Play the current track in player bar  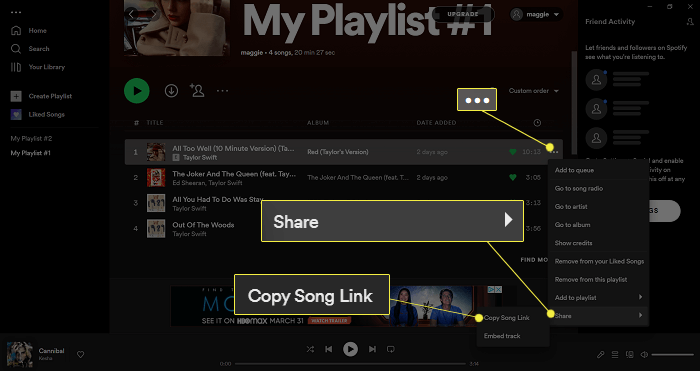click(350, 349)
